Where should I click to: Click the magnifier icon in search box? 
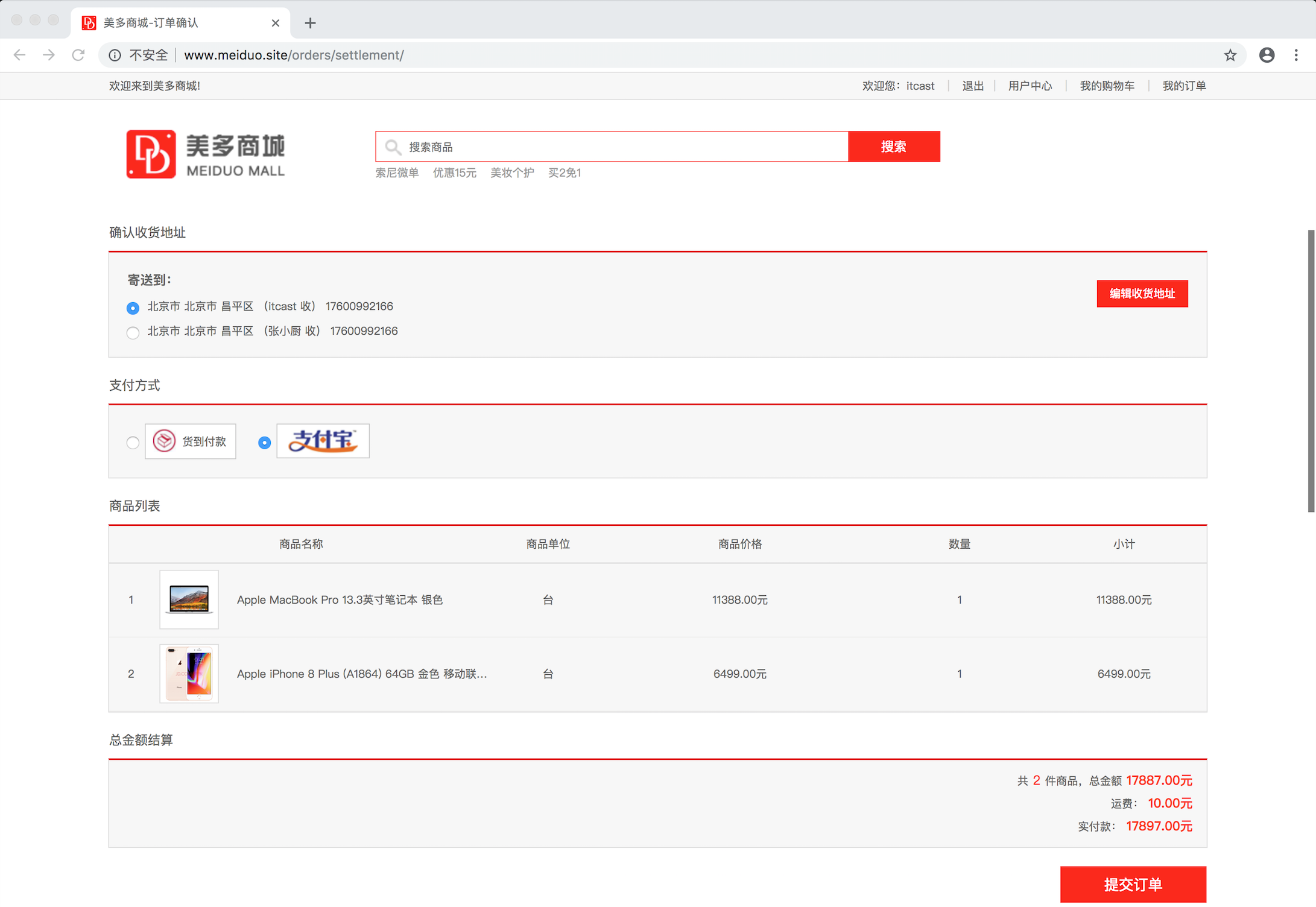pyautogui.click(x=393, y=147)
